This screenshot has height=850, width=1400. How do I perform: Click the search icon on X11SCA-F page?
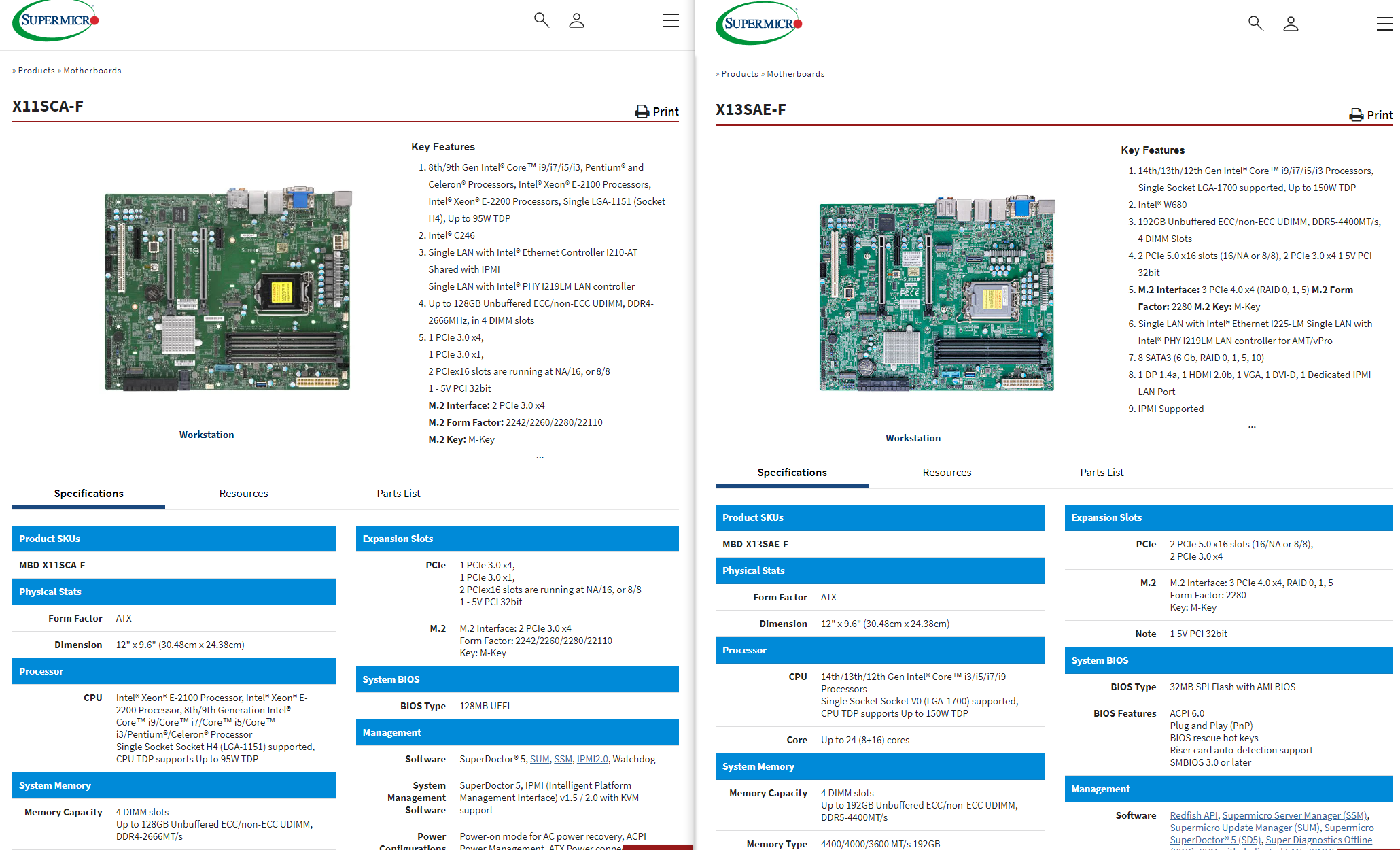pos(541,20)
